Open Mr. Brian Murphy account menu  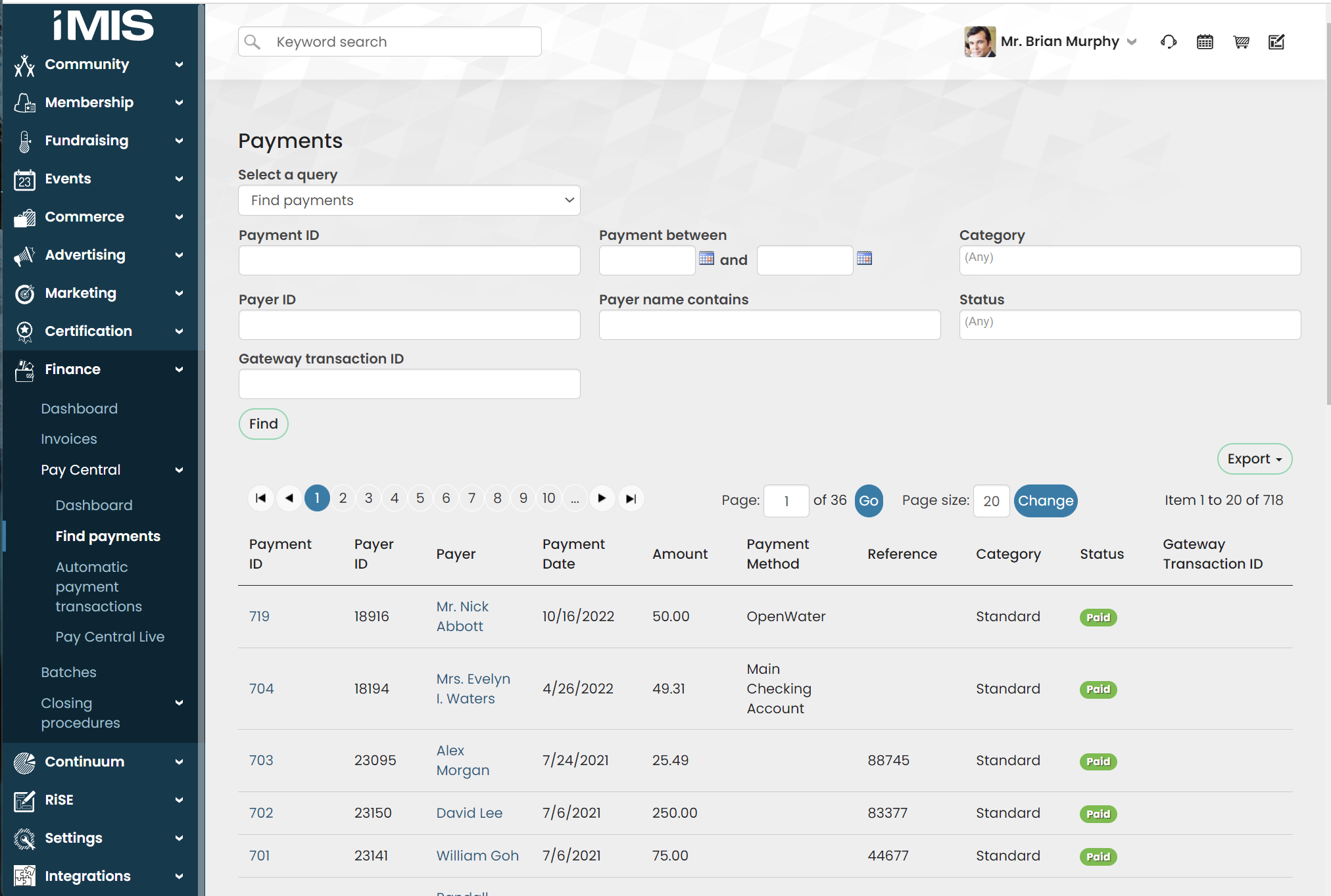pyautogui.click(x=1059, y=41)
